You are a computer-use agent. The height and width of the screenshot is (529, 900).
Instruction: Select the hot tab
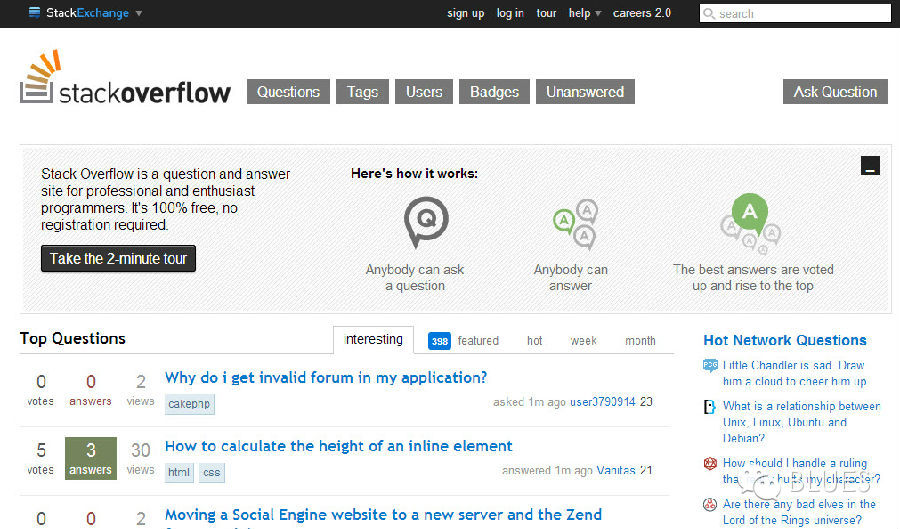[x=534, y=341]
